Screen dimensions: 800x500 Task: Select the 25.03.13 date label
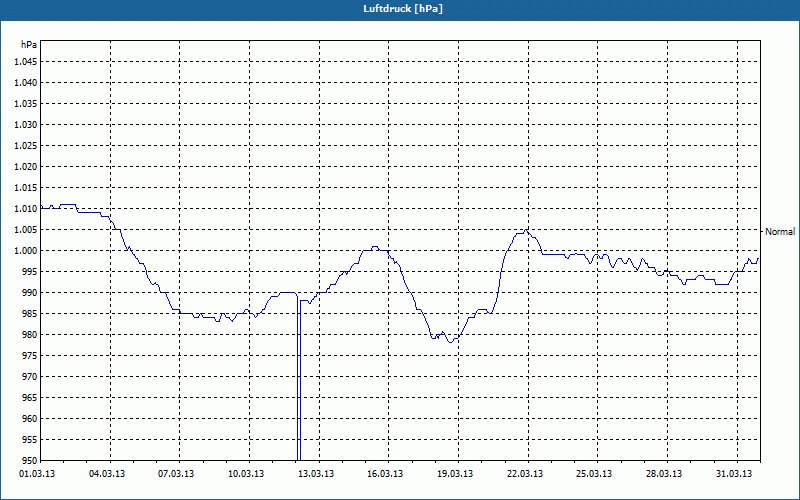[594, 474]
